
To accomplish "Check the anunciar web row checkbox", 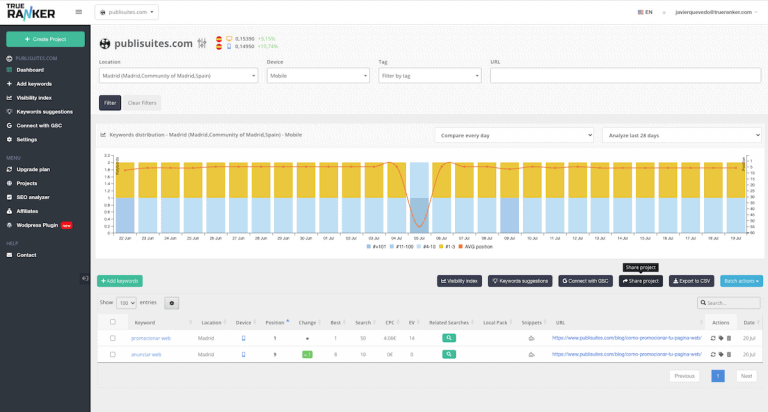I will (113, 354).
